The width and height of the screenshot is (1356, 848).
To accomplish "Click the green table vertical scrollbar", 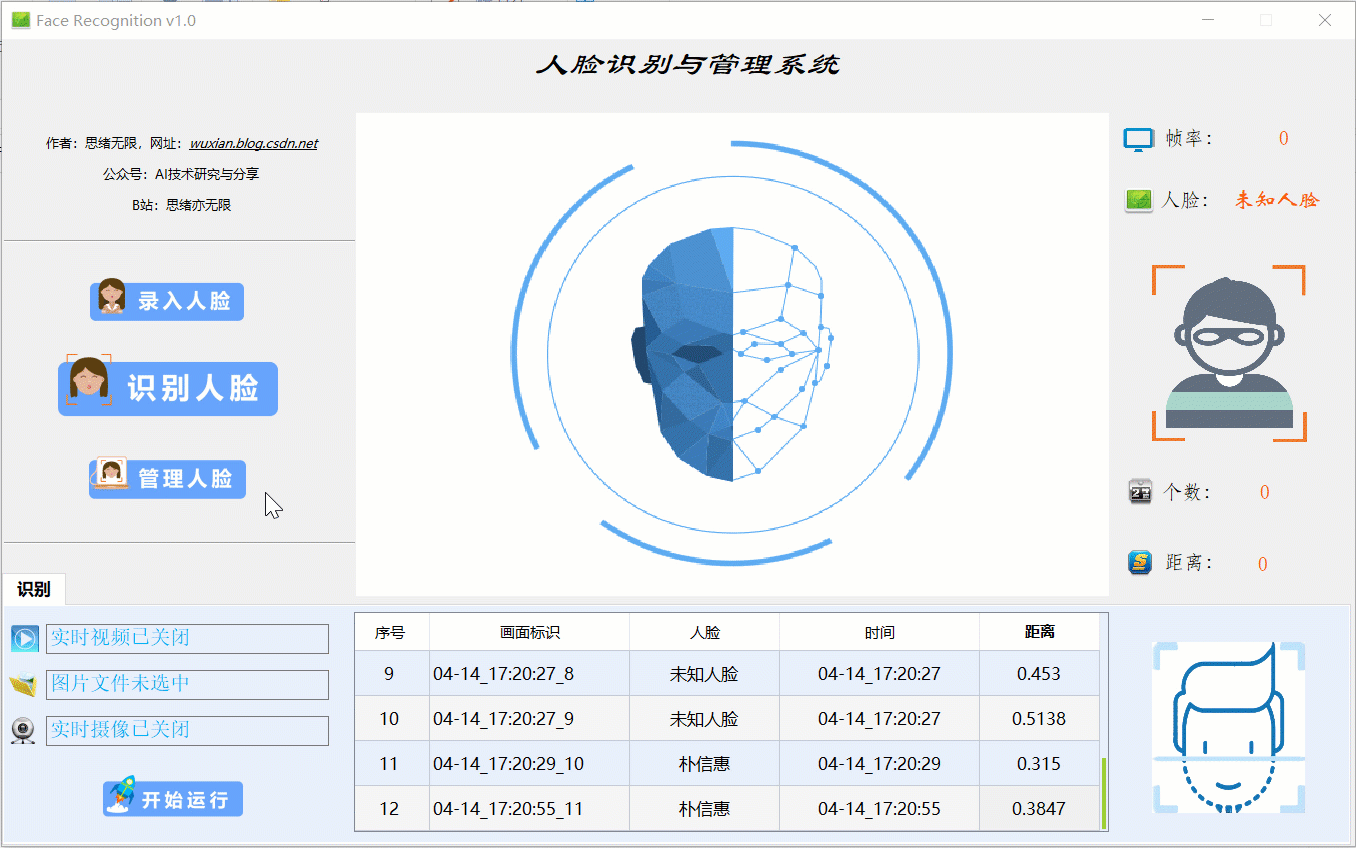I will (1104, 794).
